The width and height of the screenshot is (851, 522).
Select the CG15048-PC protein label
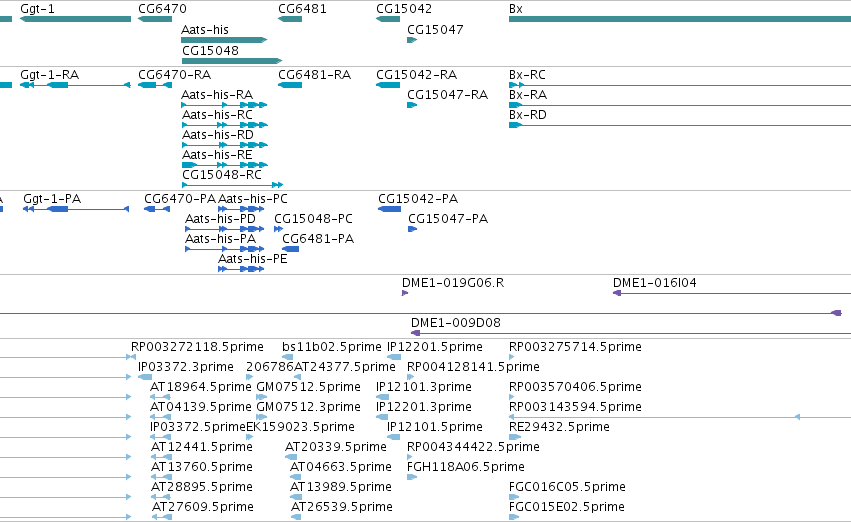point(313,219)
